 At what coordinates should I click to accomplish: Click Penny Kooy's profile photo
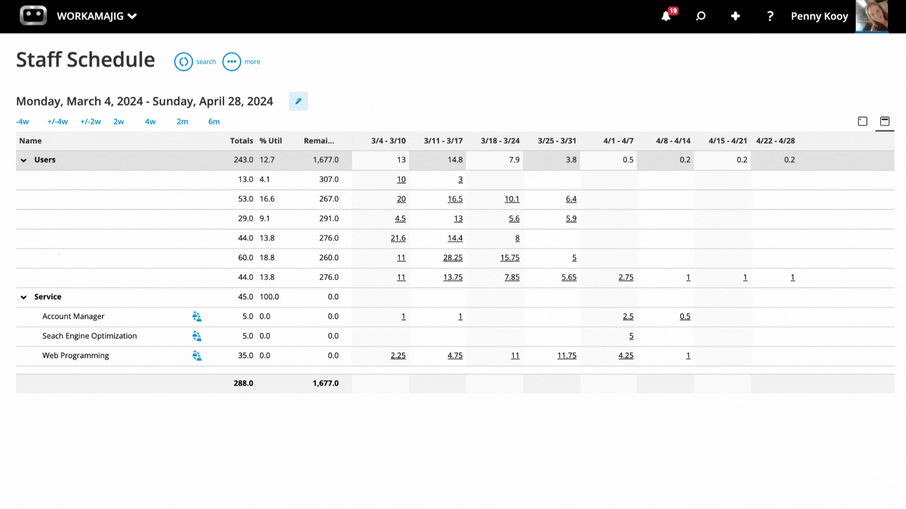click(871, 16)
